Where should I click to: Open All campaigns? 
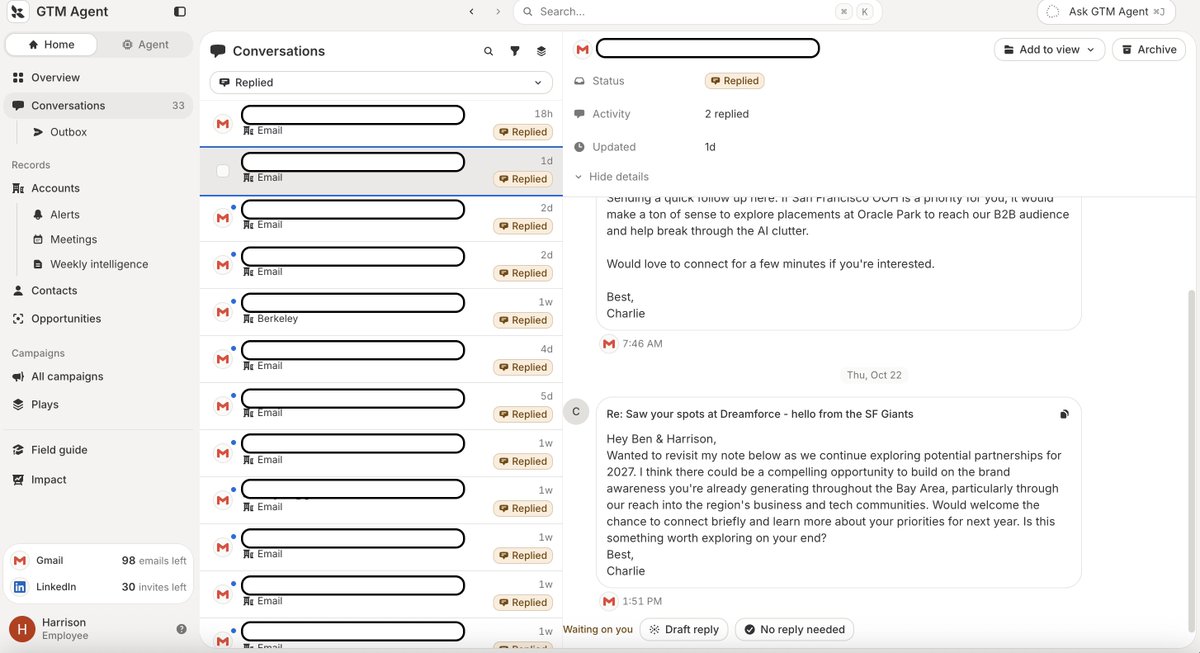pyautogui.click(x=99, y=377)
